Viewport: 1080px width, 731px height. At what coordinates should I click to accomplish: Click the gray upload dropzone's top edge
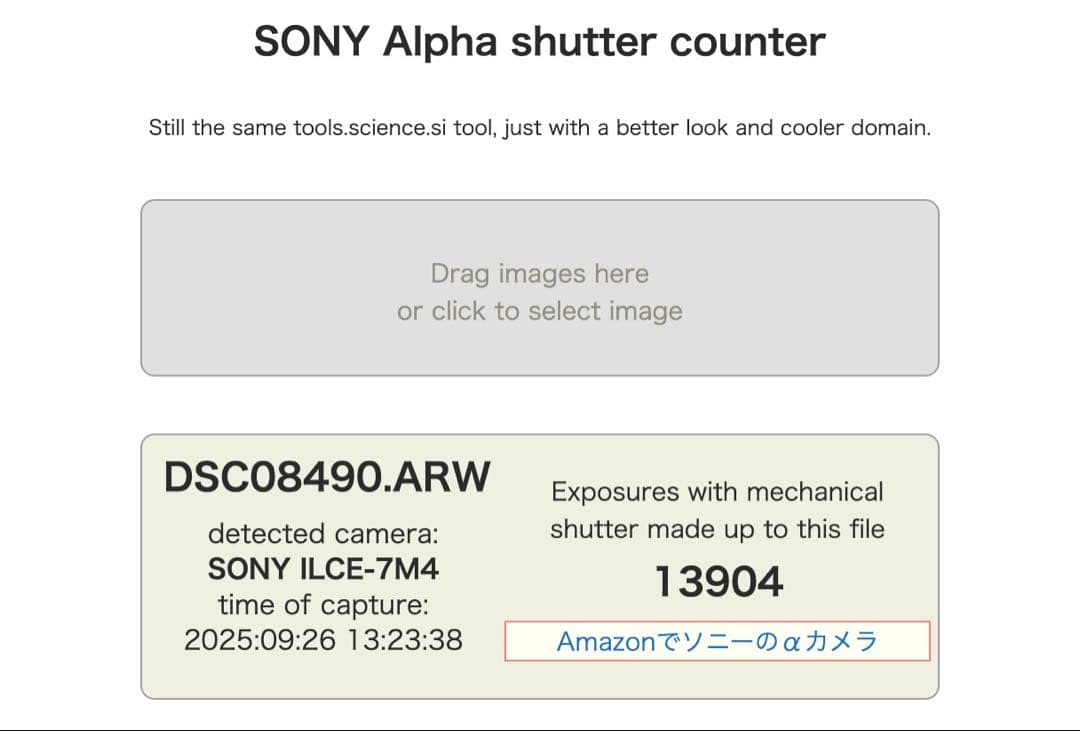(x=540, y=200)
